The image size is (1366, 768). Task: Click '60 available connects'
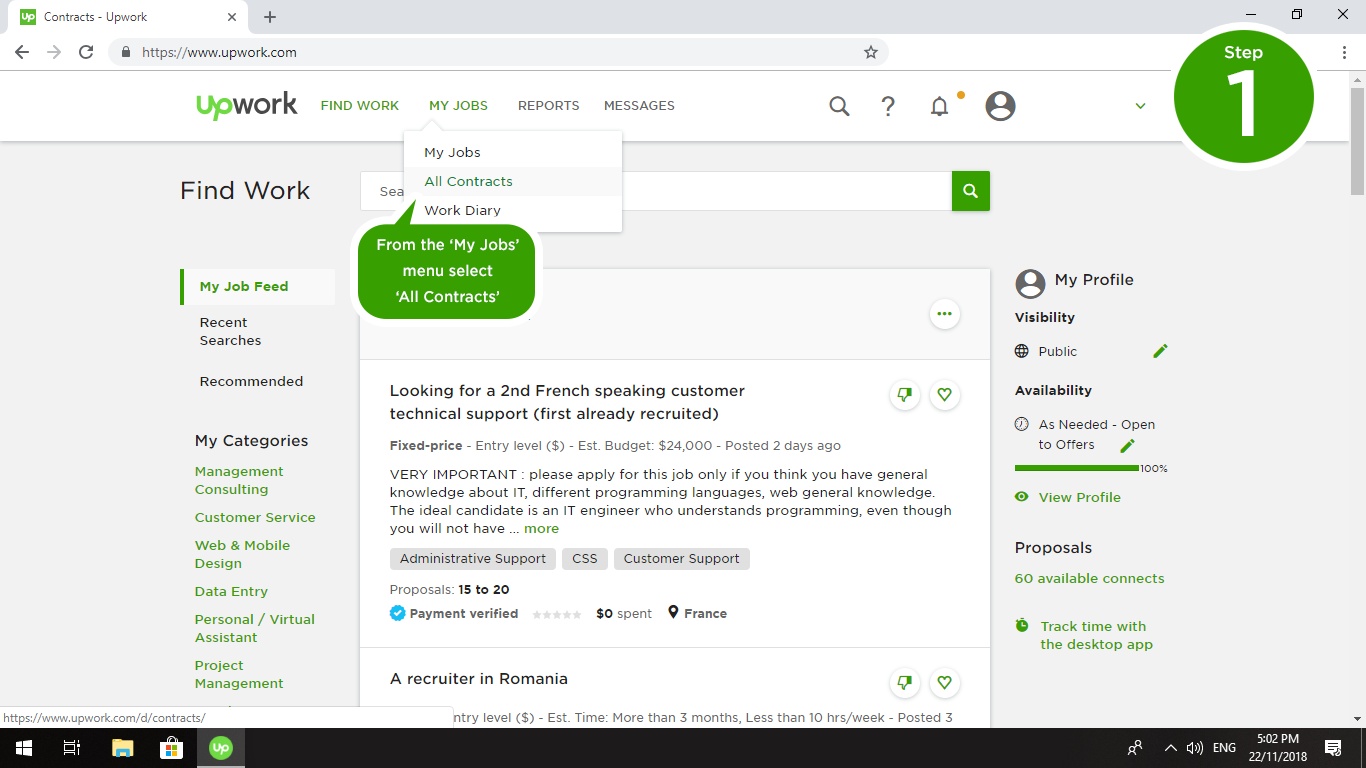[x=1088, y=578]
